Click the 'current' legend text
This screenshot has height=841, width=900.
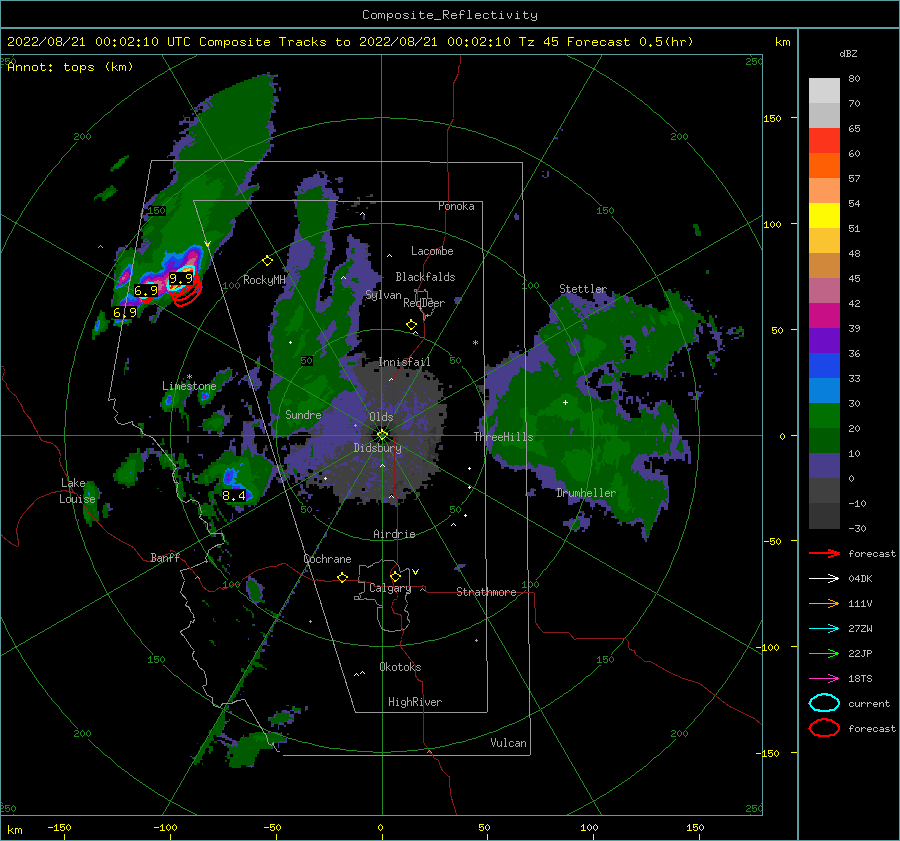pos(869,704)
